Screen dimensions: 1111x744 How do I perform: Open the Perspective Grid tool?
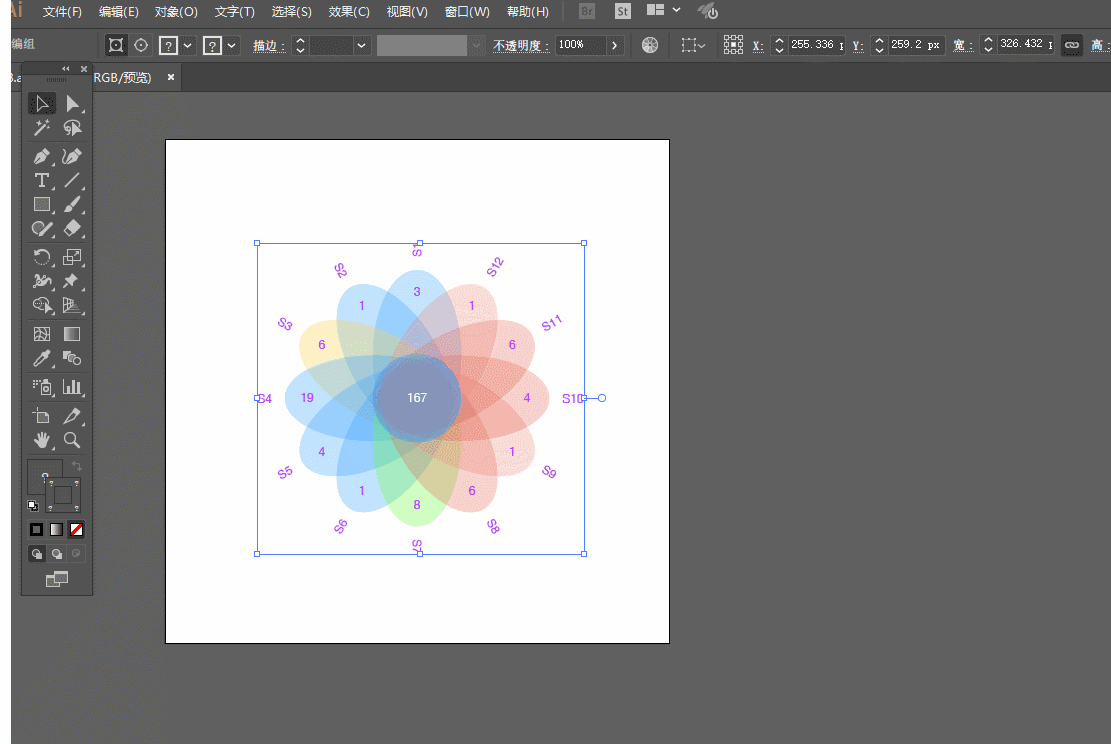click(x=72, y=305)
